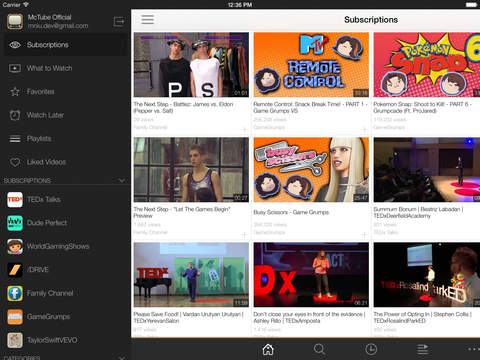This screenshot has height=360, width=480.
Task: Click the TaylorSwiftVEVO channel avatar
Action: (15, 340)
